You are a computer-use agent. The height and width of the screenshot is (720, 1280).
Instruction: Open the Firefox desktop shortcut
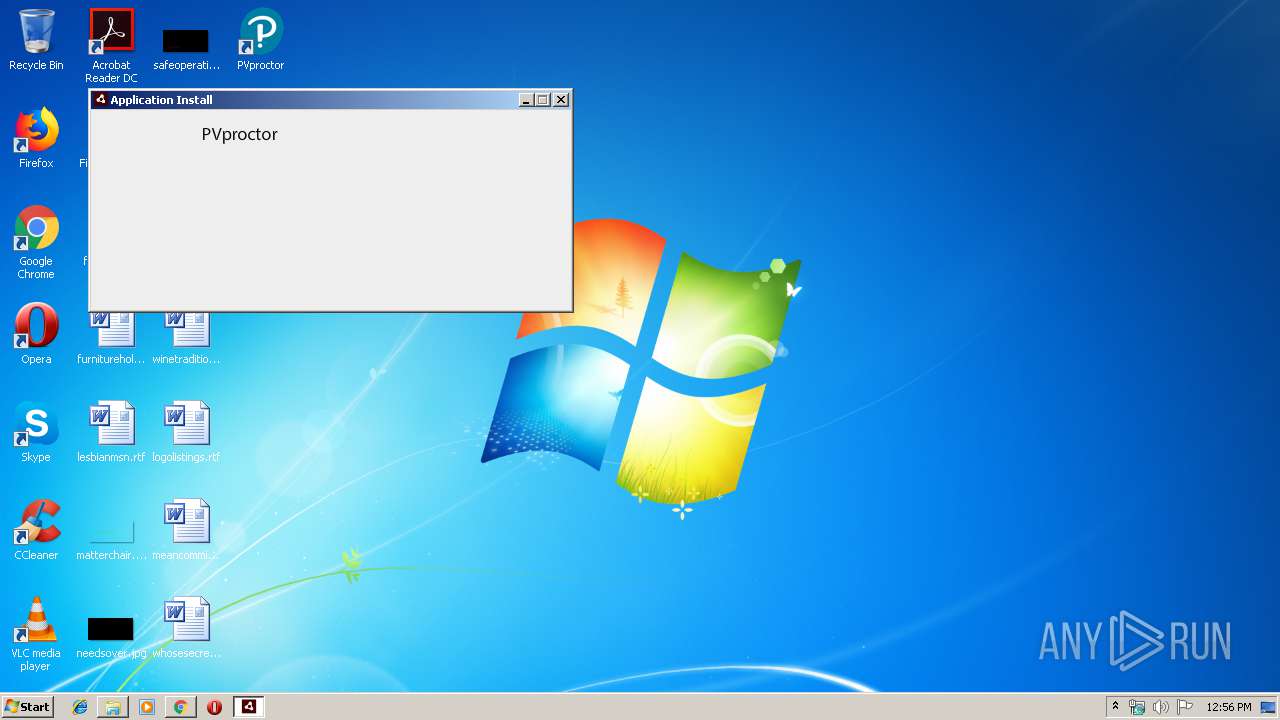point(36,138)
